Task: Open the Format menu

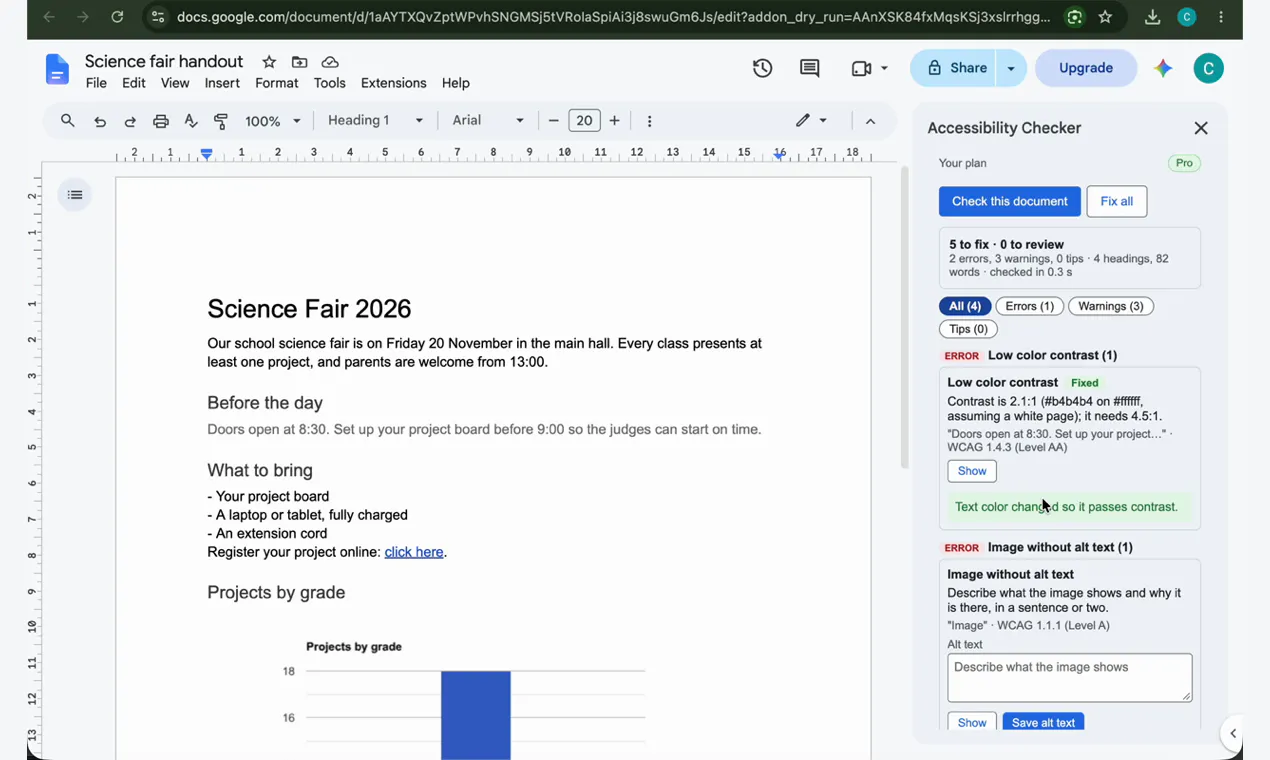Action: click(x=277, y=83)
